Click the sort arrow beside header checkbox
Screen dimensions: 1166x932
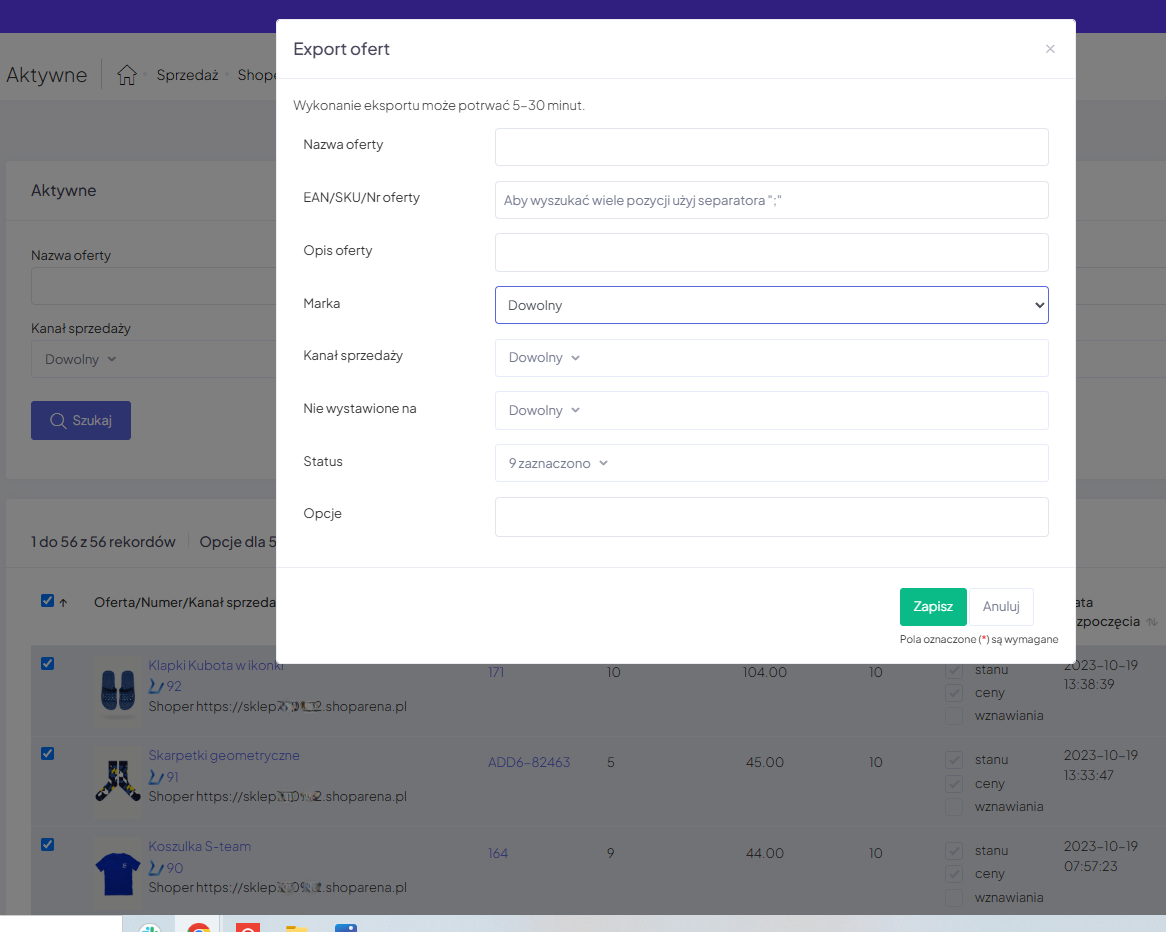63,602
